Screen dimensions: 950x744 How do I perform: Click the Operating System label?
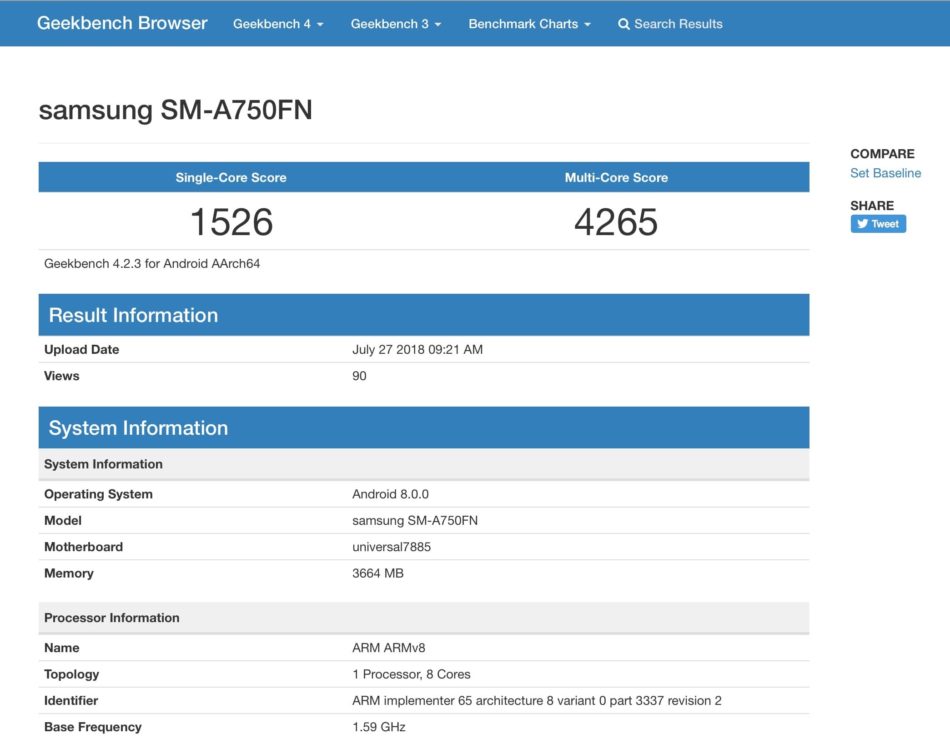[x=98, y=494]
